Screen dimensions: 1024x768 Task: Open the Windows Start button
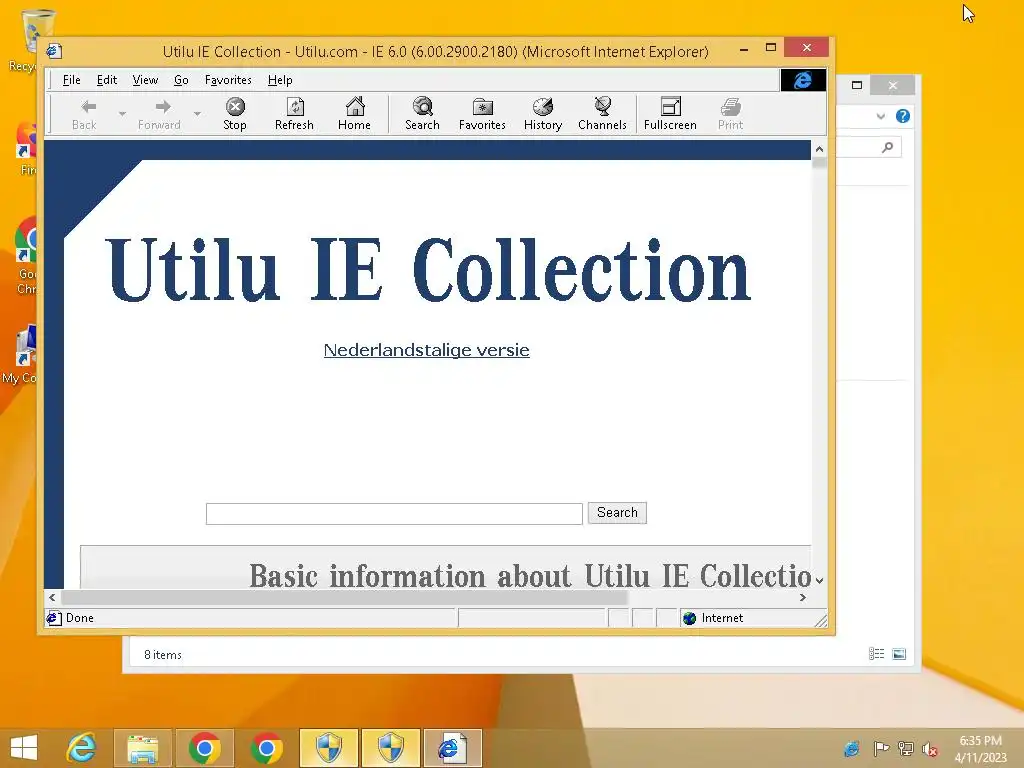pyautogui.click(x=24, y=748)
